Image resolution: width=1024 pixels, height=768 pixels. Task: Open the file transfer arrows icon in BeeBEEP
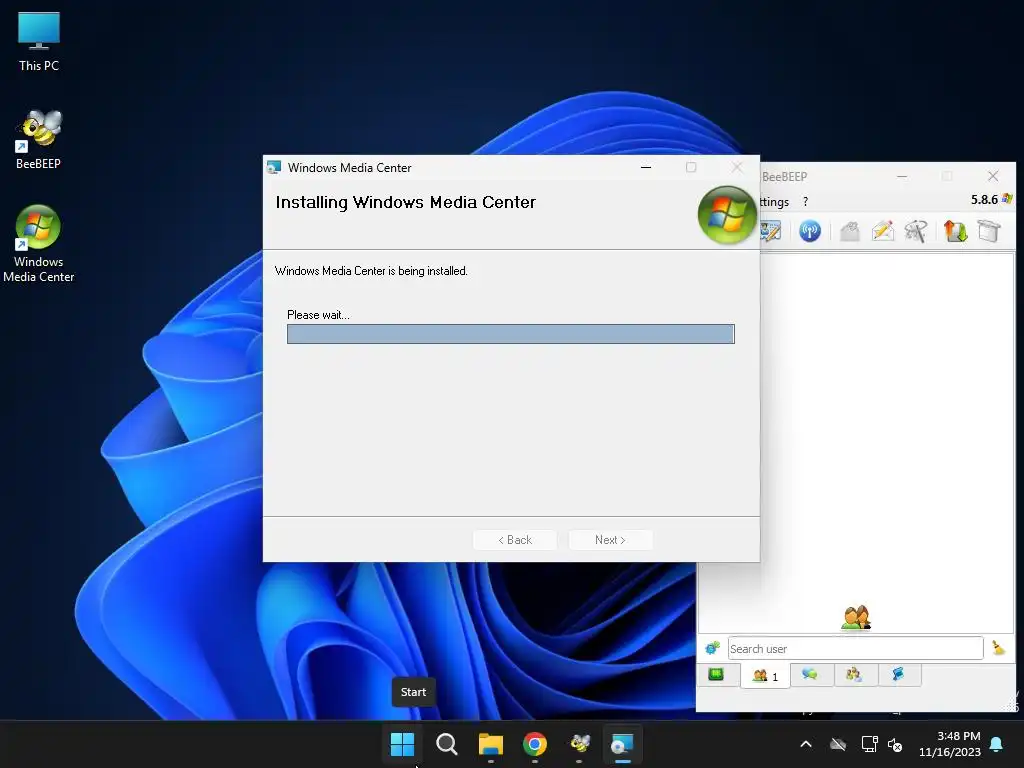[x=955, y=231]
